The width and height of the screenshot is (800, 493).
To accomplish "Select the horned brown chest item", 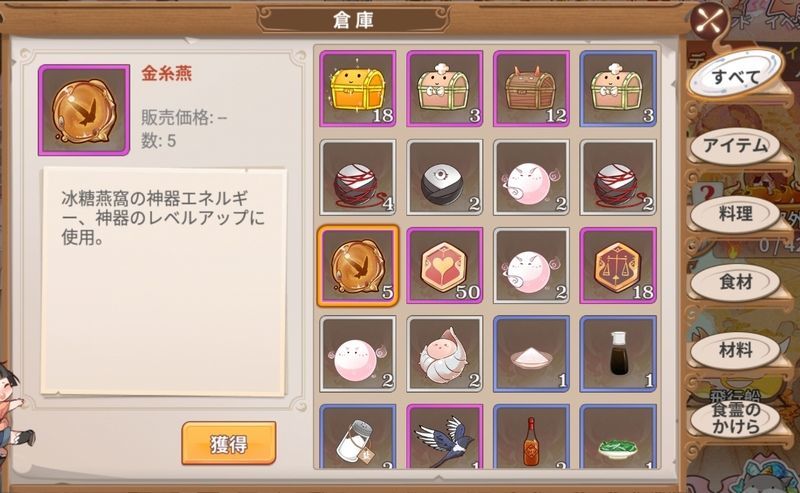I will [531, 88].
